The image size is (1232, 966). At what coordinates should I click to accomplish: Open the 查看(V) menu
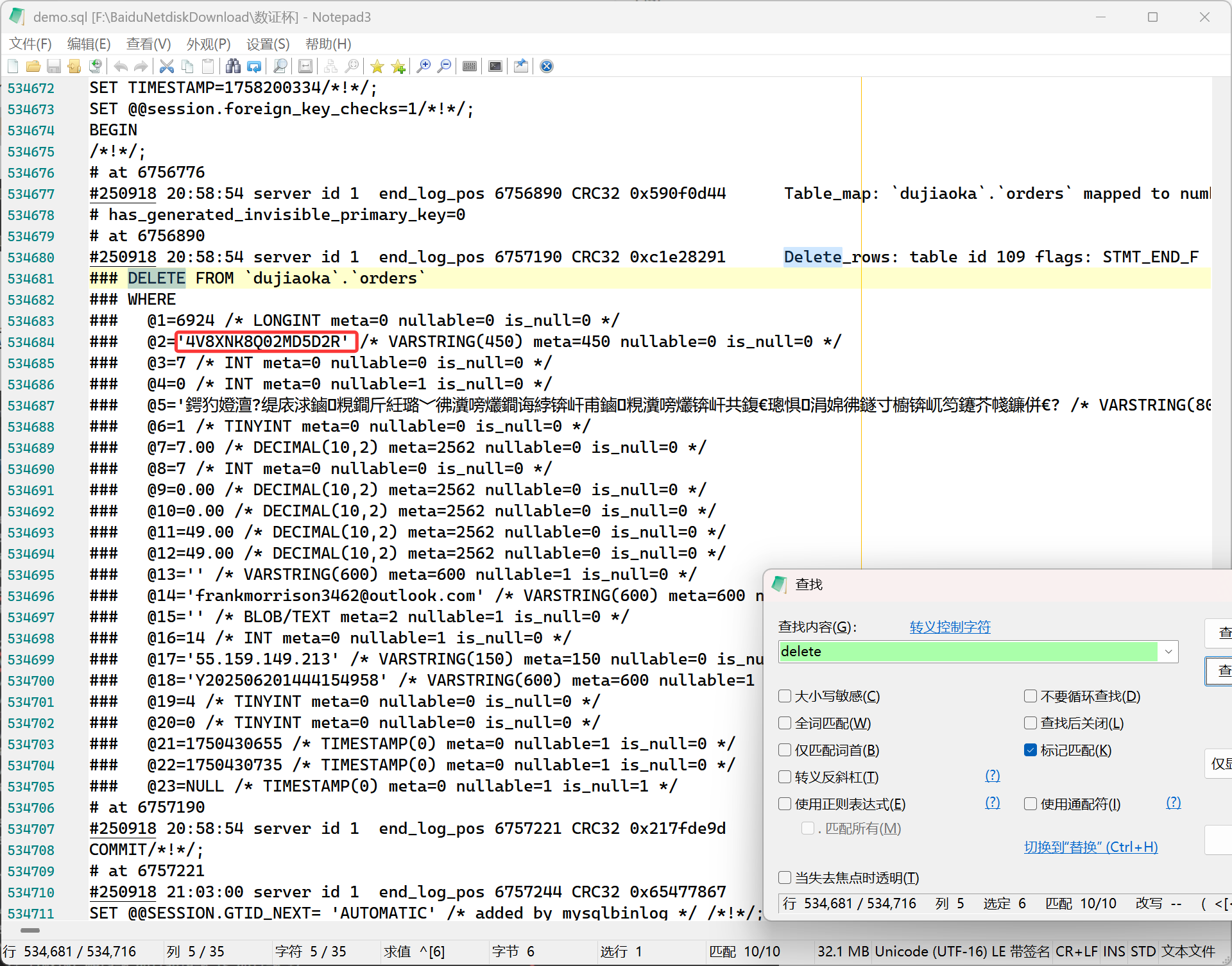(x=148, y=44)
